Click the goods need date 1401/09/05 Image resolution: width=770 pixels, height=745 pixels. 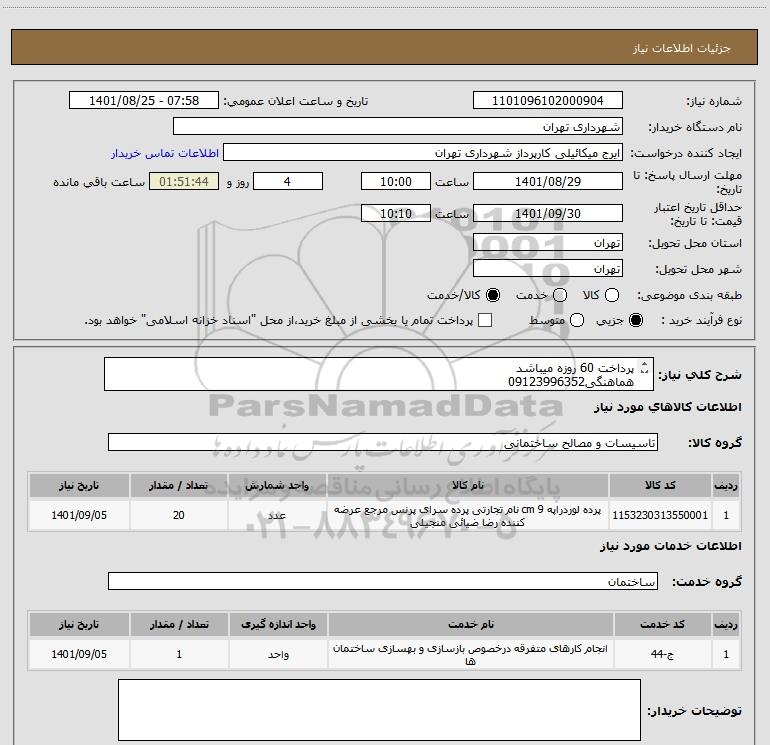(x=79, y=515)
